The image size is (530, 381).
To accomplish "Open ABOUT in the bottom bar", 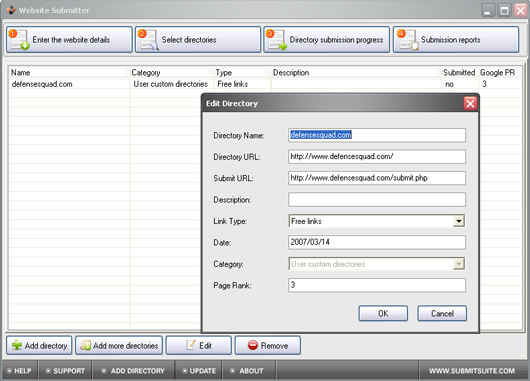I will click(x=247, y=371).
